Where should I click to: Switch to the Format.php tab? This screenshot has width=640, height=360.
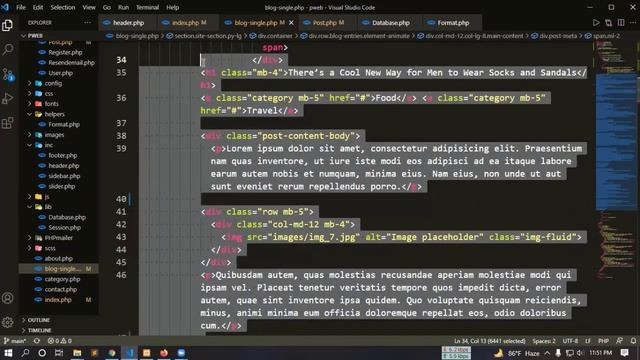click(453, 23)
